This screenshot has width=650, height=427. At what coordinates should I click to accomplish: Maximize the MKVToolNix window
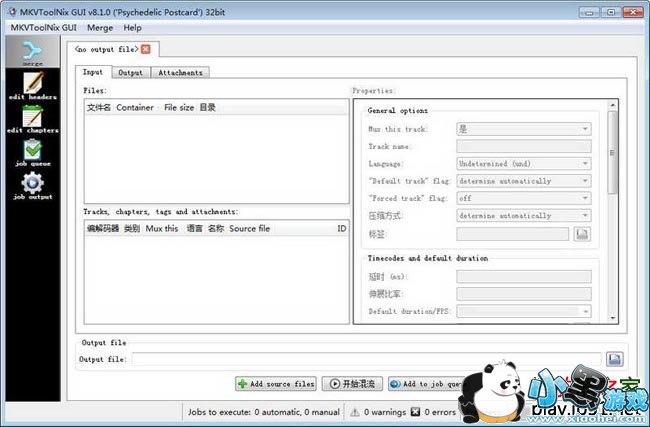pyautogui.click(x=611, y=12)
